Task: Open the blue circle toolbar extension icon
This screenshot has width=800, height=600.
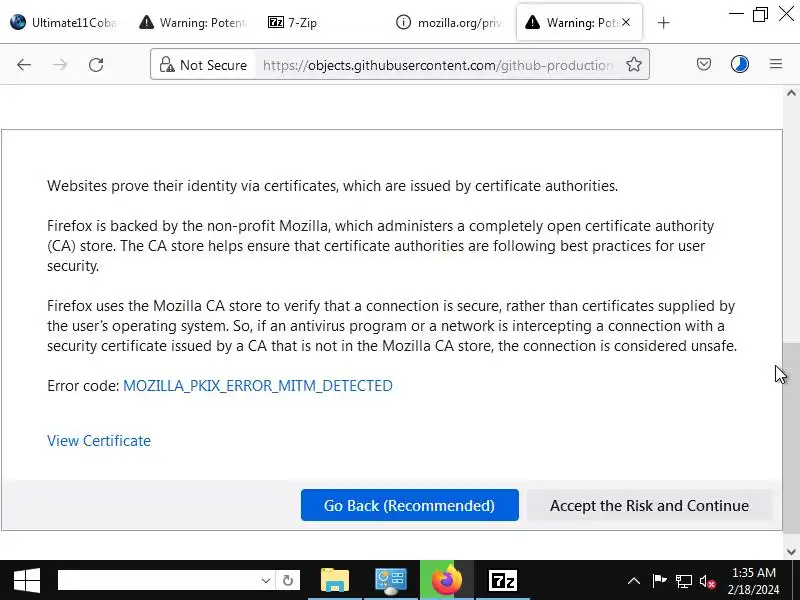Action: (x=740, y=64)
